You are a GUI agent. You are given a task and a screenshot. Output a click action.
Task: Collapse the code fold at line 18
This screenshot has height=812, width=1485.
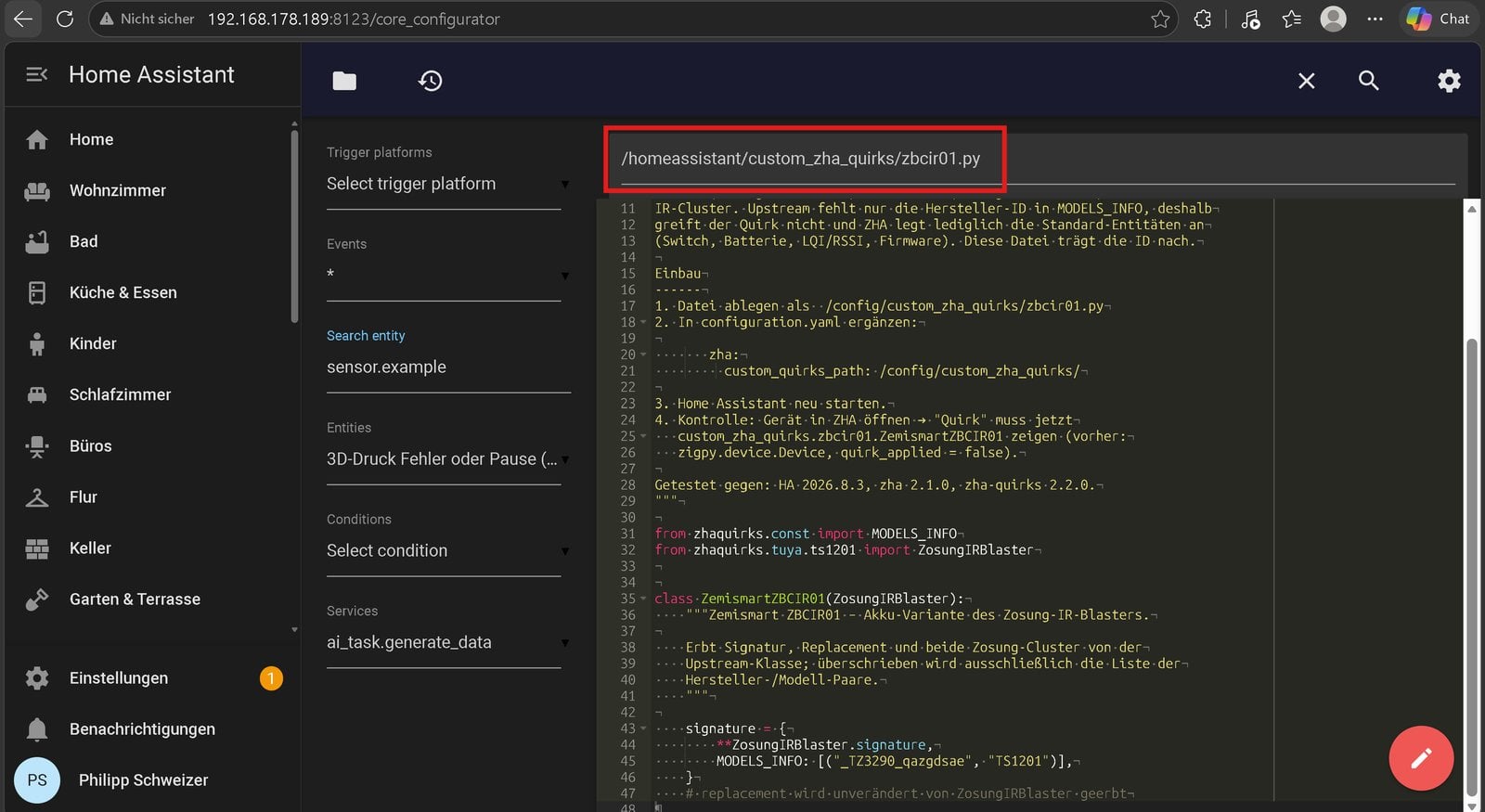tap(643, 322)
